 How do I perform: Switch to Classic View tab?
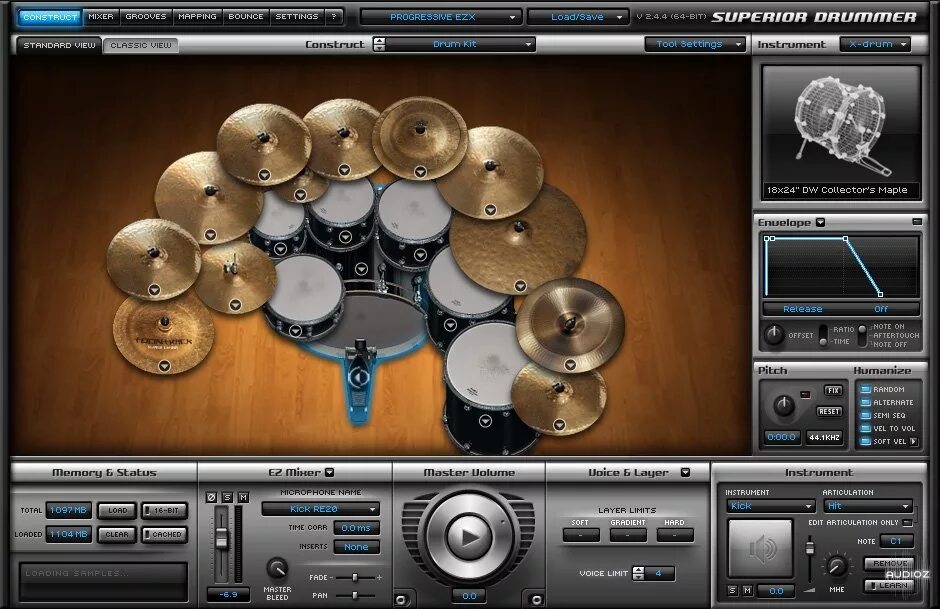[141, 45]
